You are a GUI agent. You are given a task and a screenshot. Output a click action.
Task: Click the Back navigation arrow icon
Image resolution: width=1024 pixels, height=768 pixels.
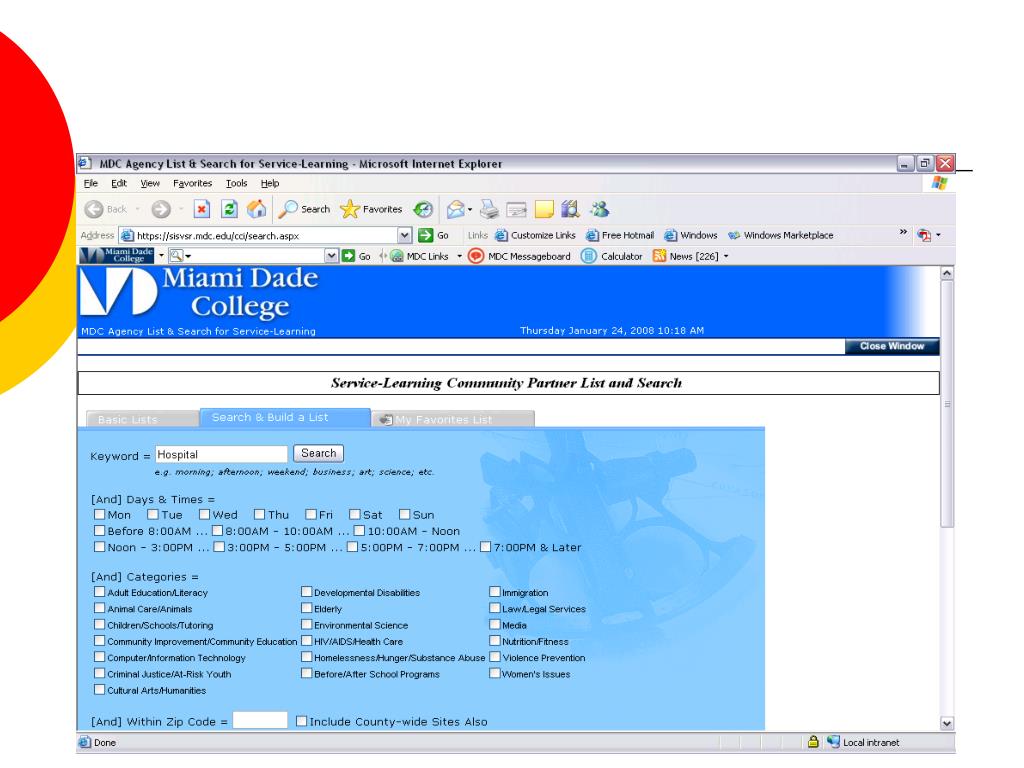pos(94,209)
